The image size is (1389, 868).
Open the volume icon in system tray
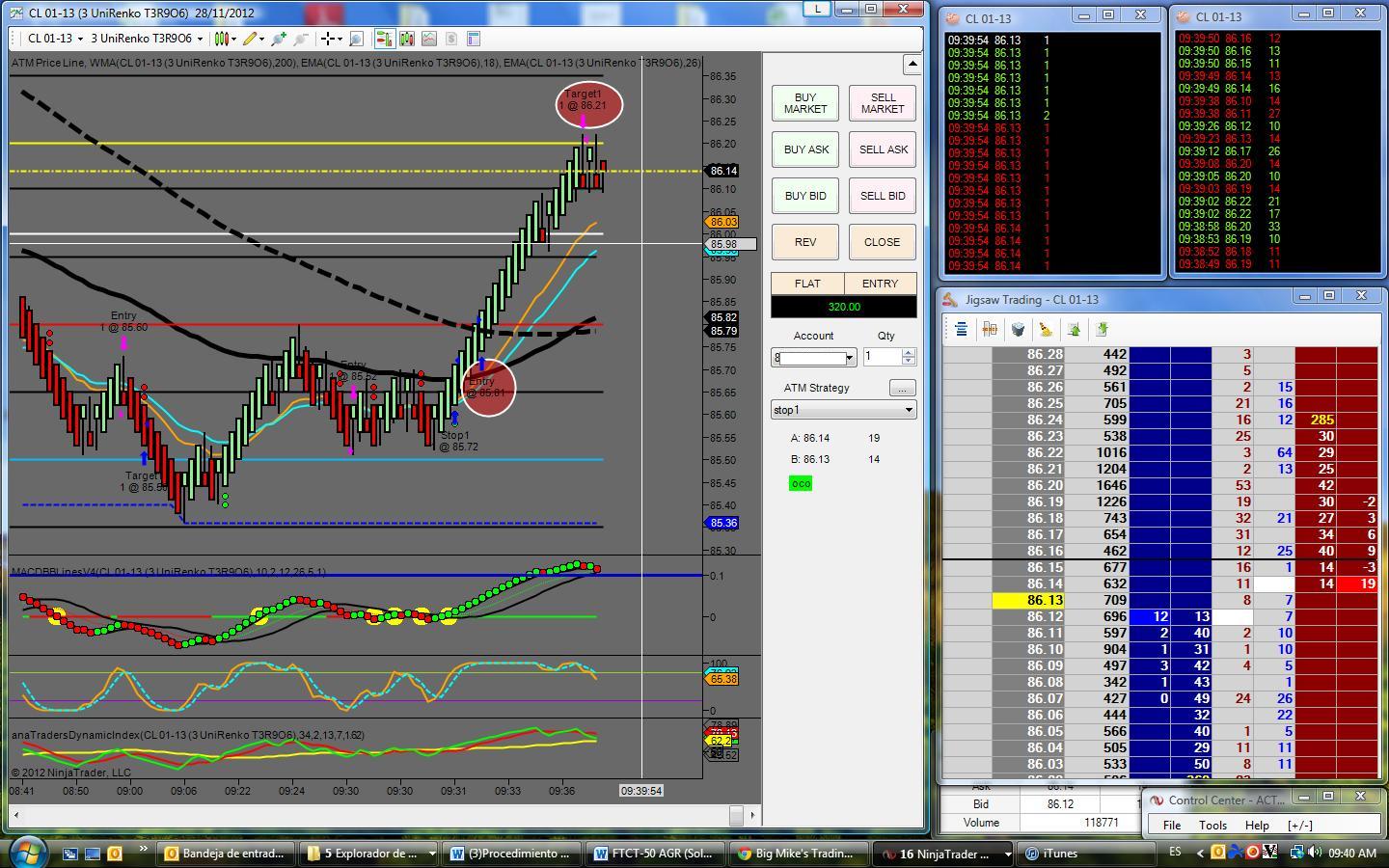click(x=1315, y=853)
